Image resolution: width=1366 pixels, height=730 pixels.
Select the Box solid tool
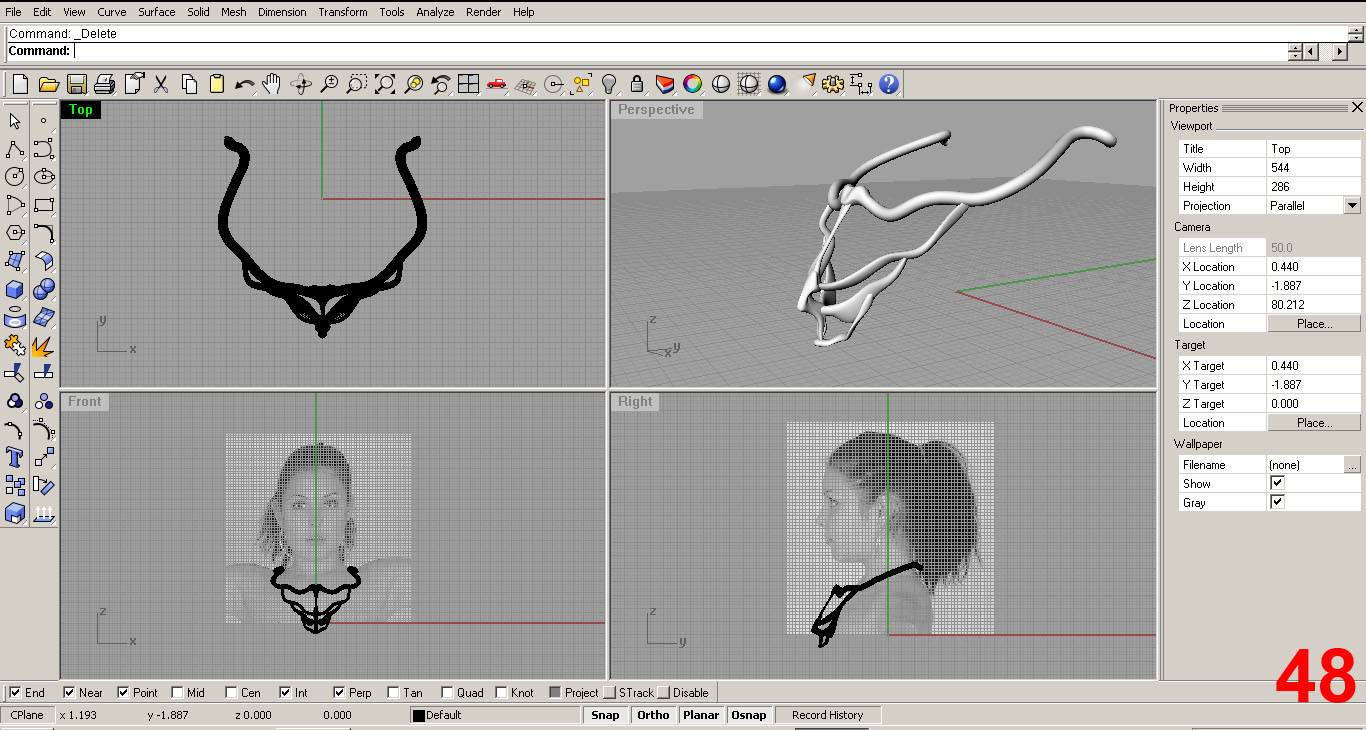click(x=15, y=289)
